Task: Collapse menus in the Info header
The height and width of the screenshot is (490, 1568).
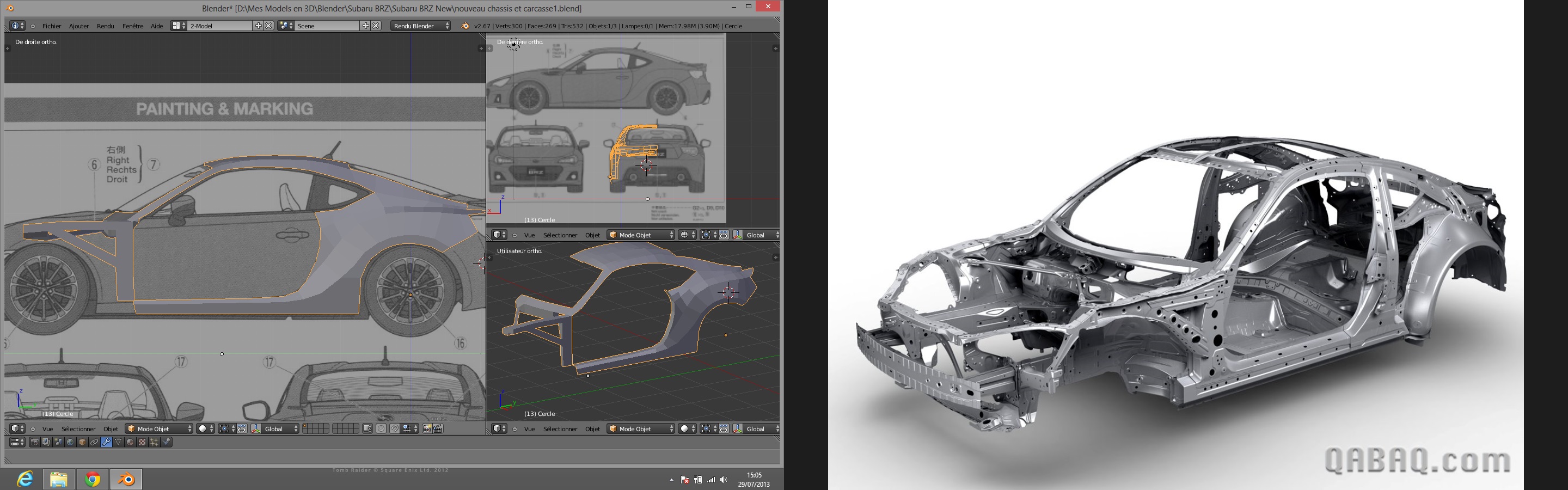Action: 33,26
